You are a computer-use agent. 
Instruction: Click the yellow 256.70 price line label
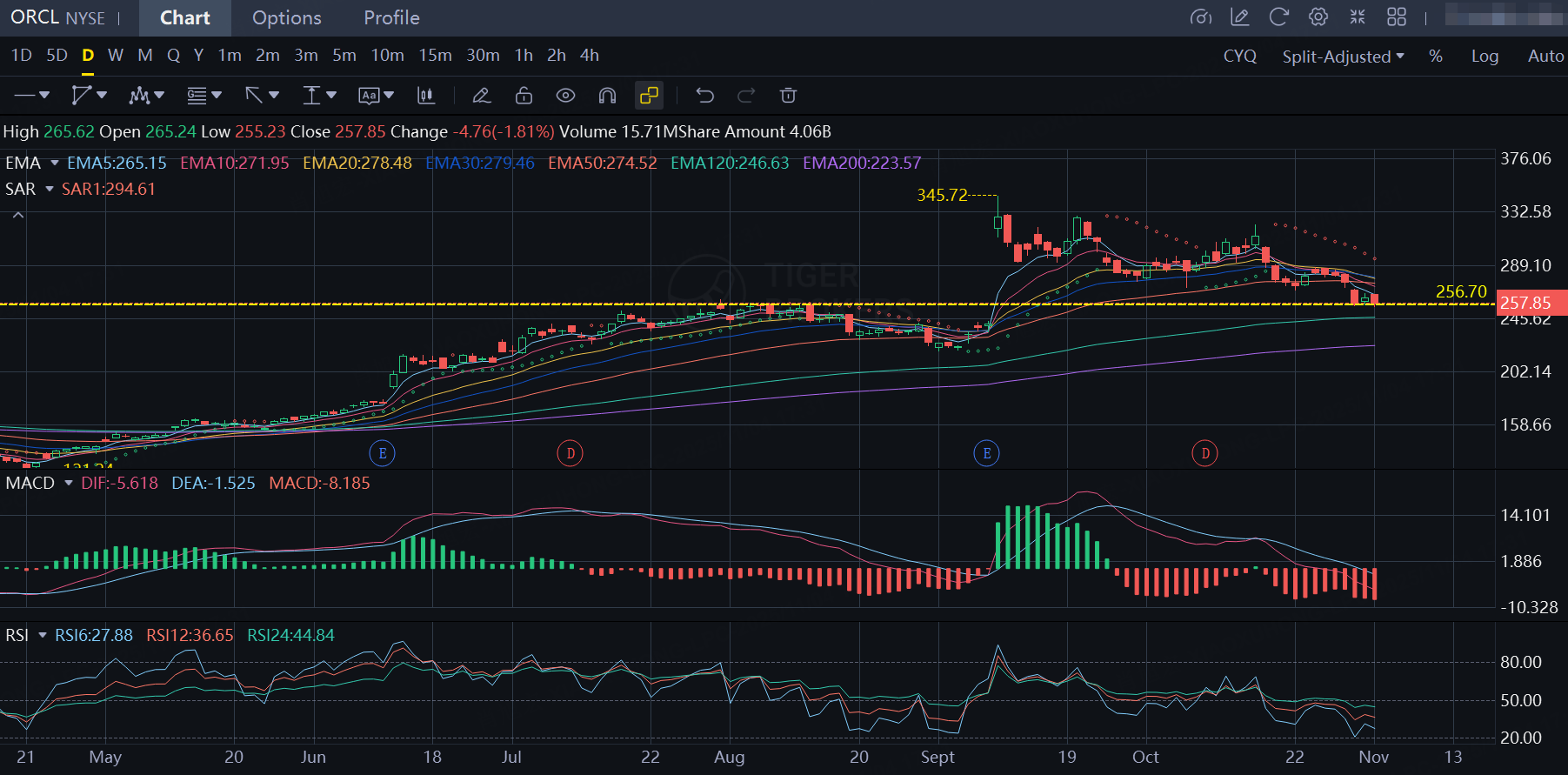click(1460, 292)
